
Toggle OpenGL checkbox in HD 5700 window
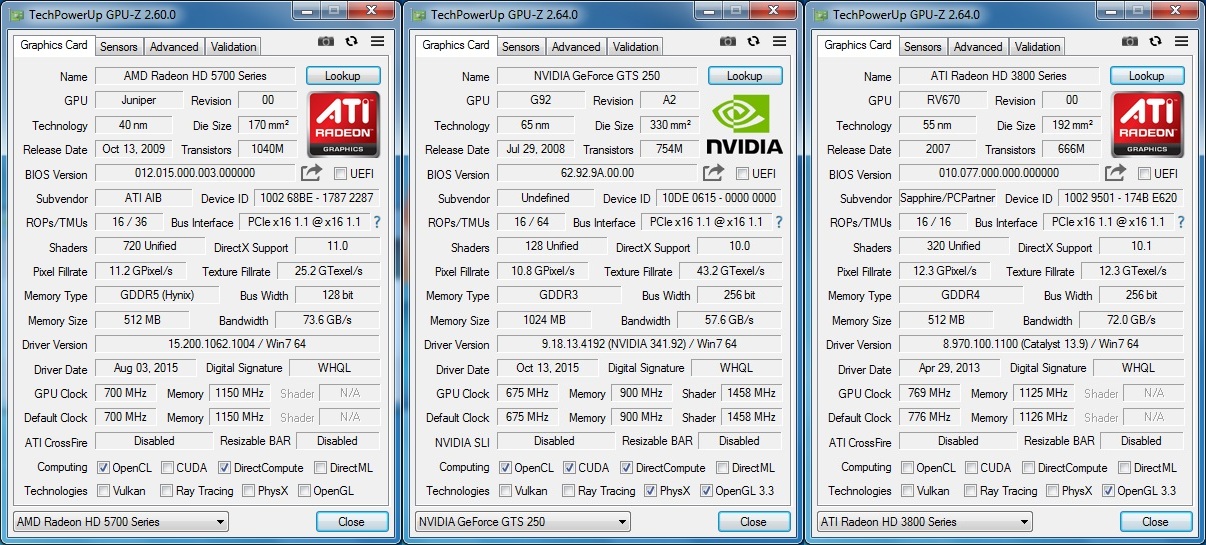coord(304,491)
